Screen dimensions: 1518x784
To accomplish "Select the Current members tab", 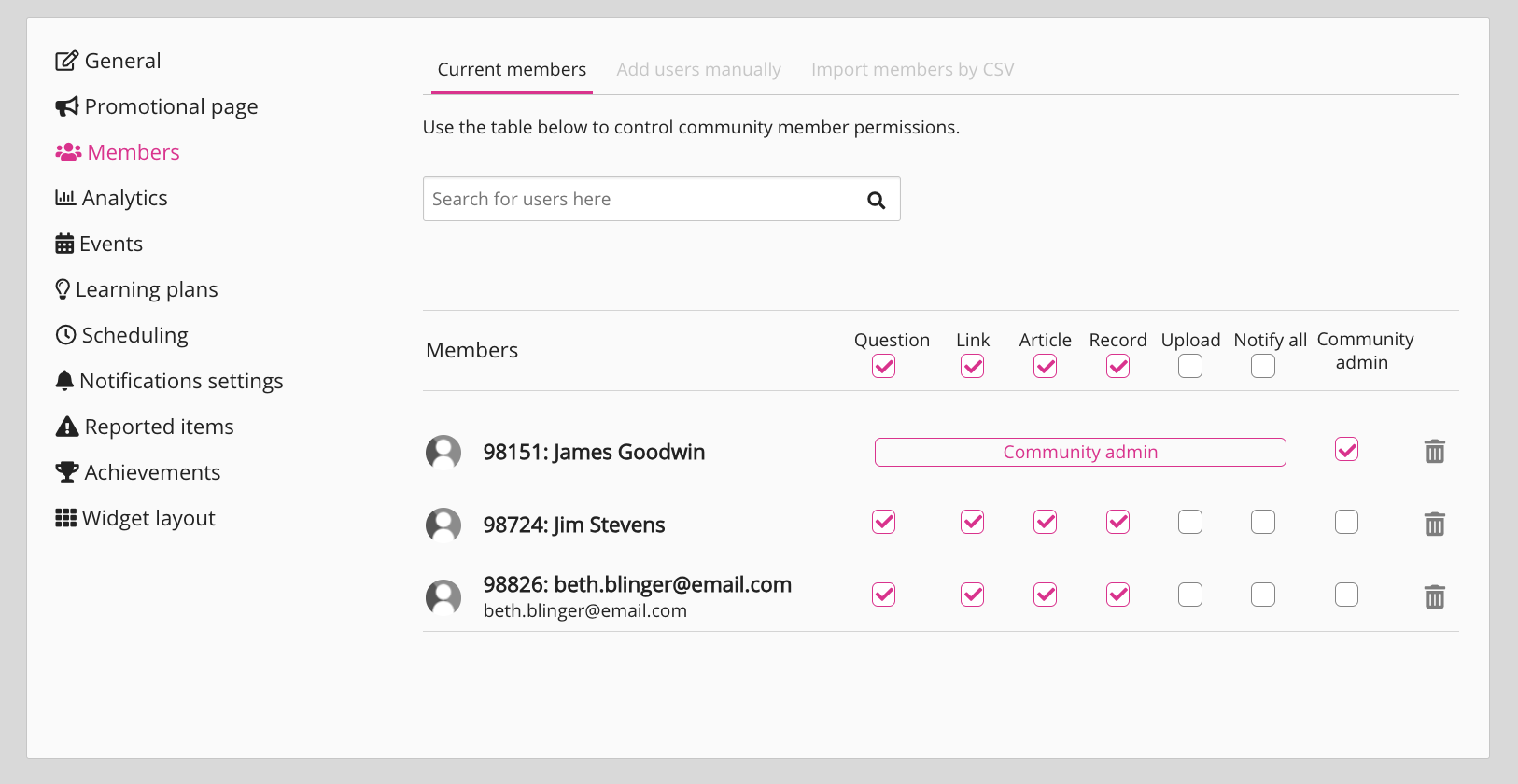I will [512, 70].
